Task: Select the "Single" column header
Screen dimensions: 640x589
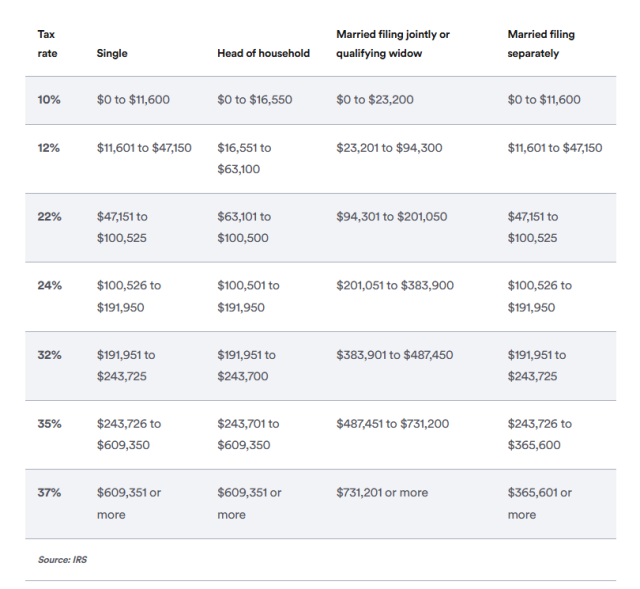Action: click(x=112, y=53)
